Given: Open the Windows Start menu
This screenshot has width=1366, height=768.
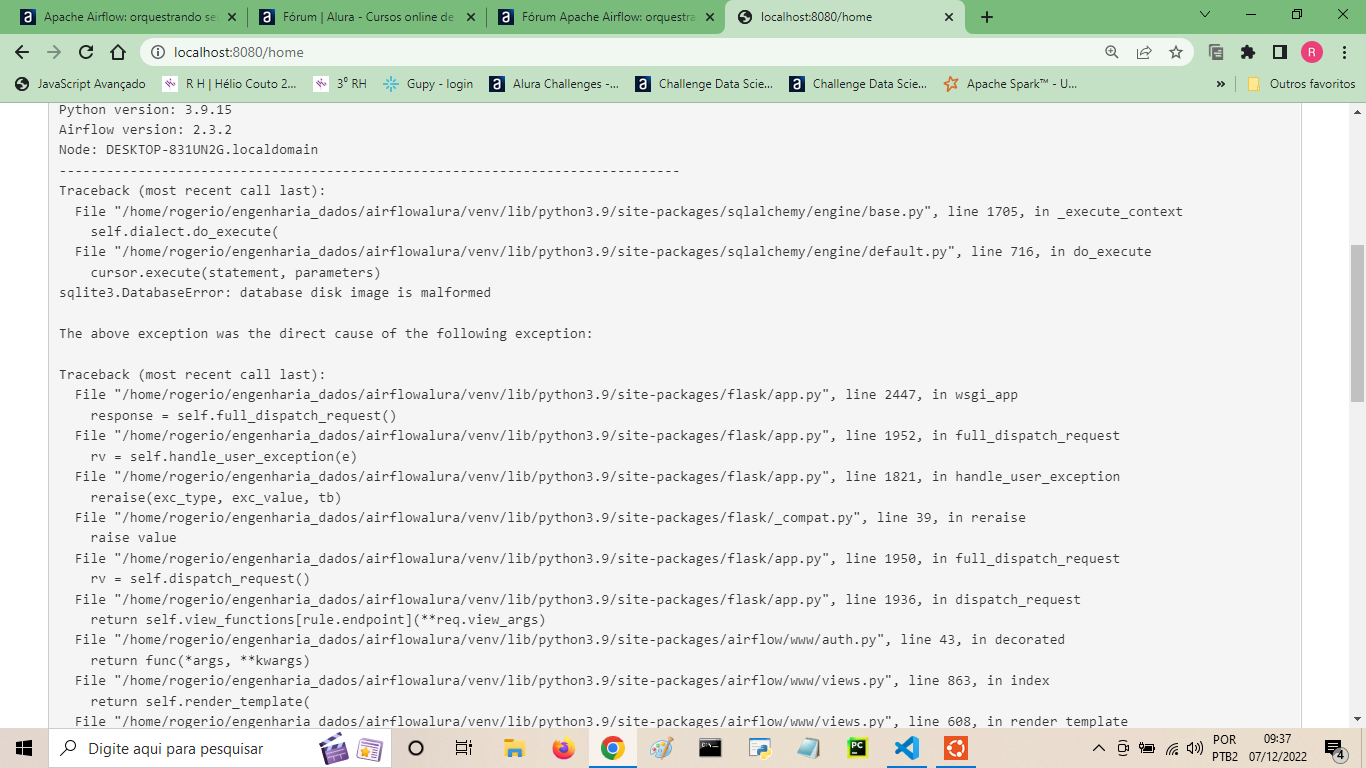Looking at the screenshot, I should [x=24, y=748].
